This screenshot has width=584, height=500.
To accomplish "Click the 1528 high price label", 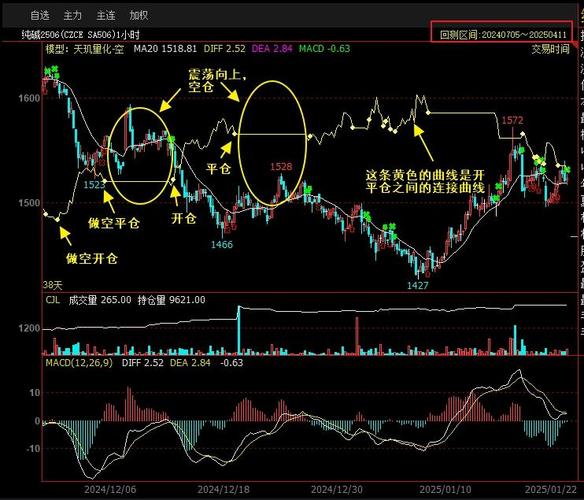I will pyautogui.click(x=281, y=167).
